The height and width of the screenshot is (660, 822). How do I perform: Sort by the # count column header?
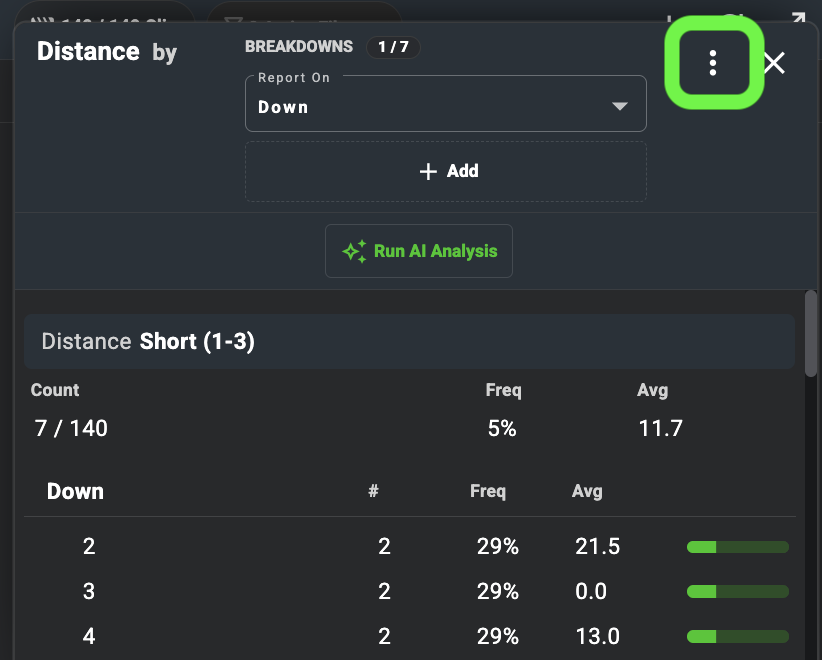(x=373, y=491)
